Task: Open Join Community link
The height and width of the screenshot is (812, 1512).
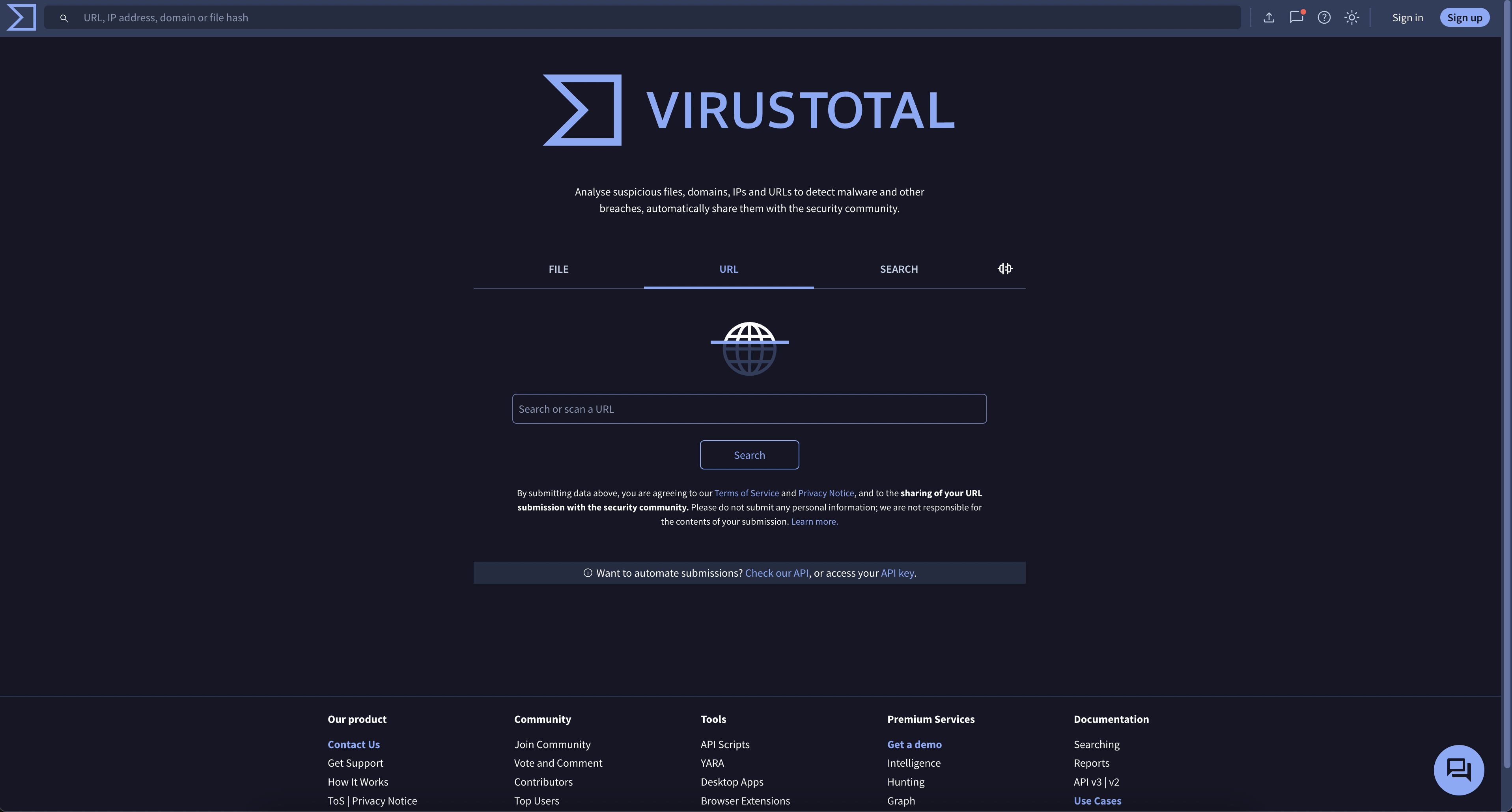Action: (x=553, y=745)
